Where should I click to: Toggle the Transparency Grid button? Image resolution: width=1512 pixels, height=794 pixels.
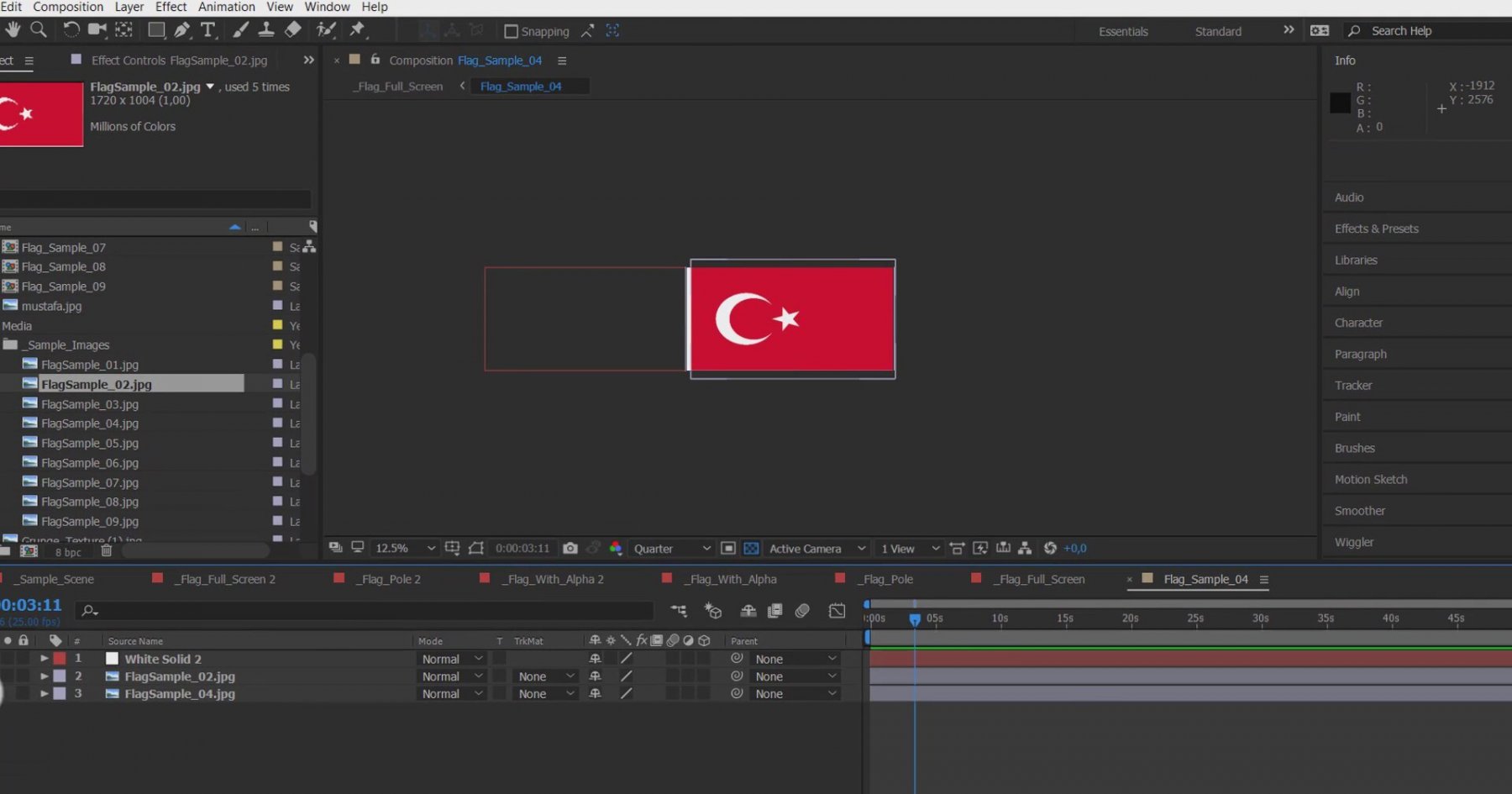tap(751, 548)
